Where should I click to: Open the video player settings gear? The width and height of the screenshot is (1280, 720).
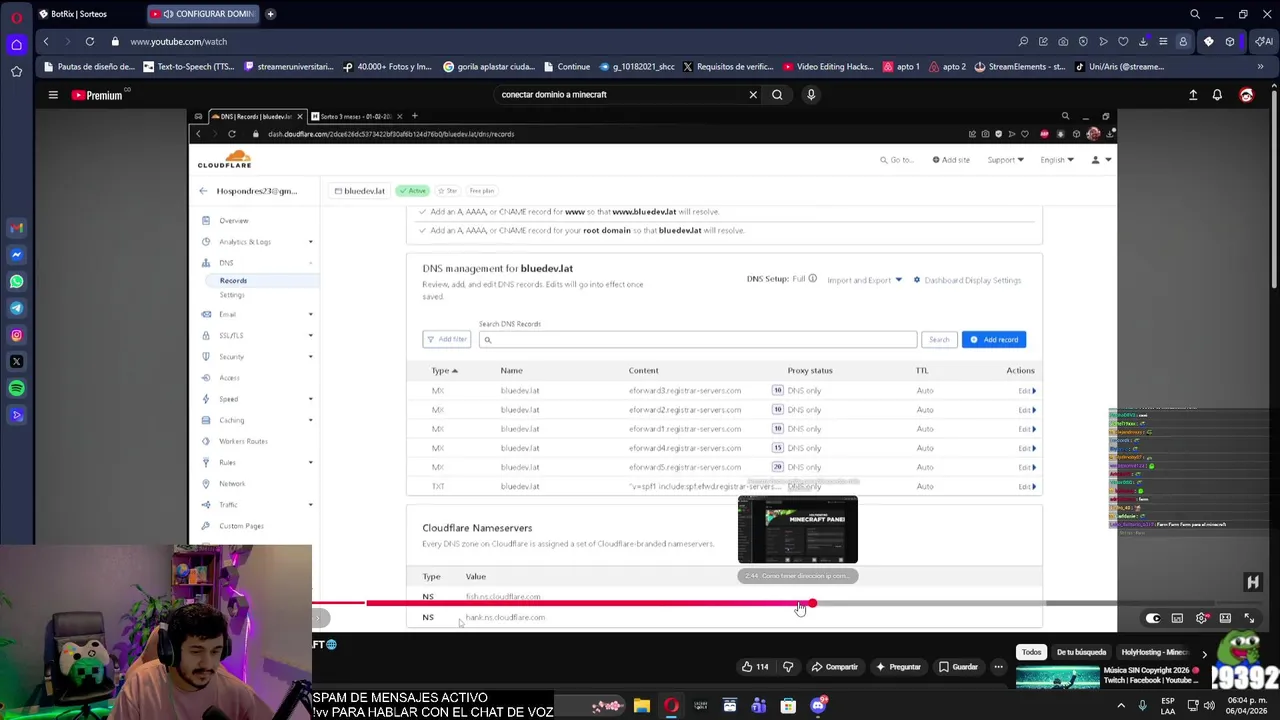[1201, 618]
